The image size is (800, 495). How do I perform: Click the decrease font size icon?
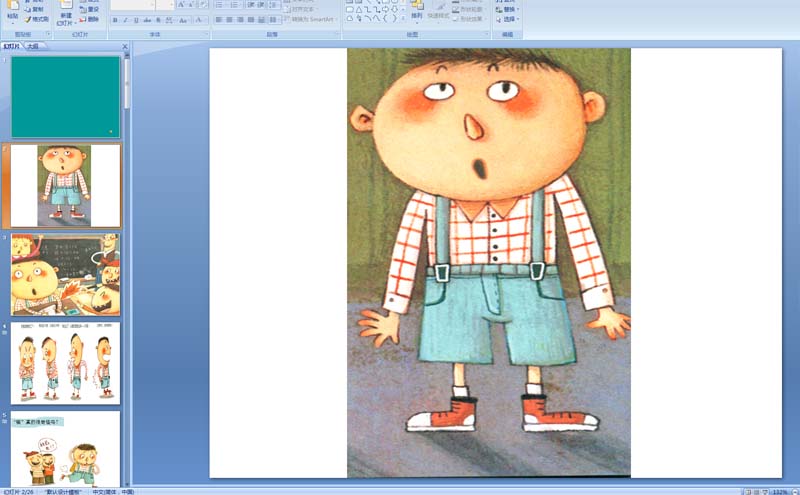pos(191,5)
